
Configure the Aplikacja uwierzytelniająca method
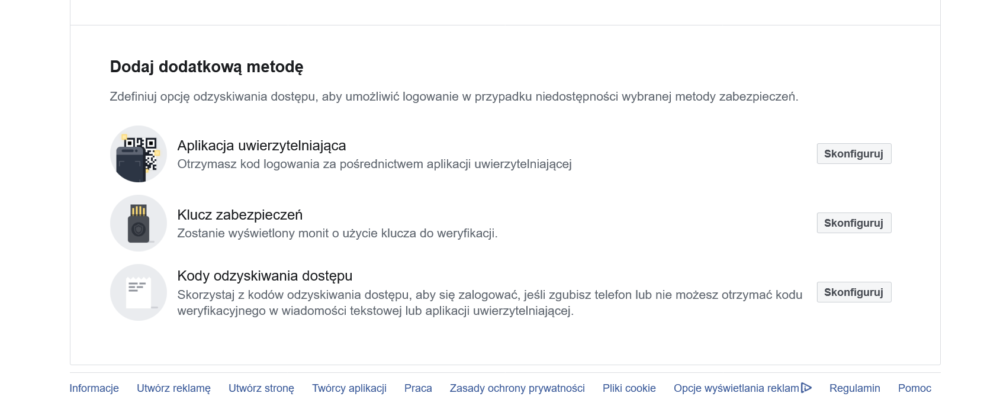854,154
